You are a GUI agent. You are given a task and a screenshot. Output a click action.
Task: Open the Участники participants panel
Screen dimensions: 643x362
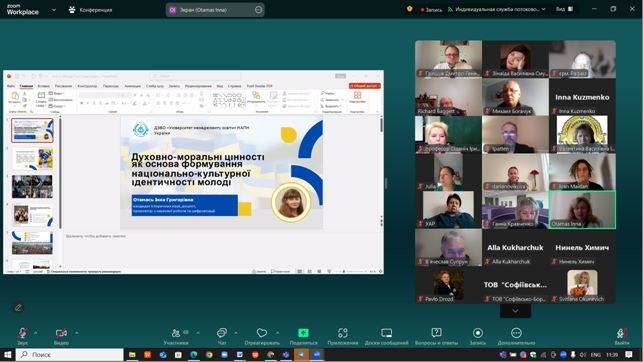pyautogui.click(x=176, y=336)
